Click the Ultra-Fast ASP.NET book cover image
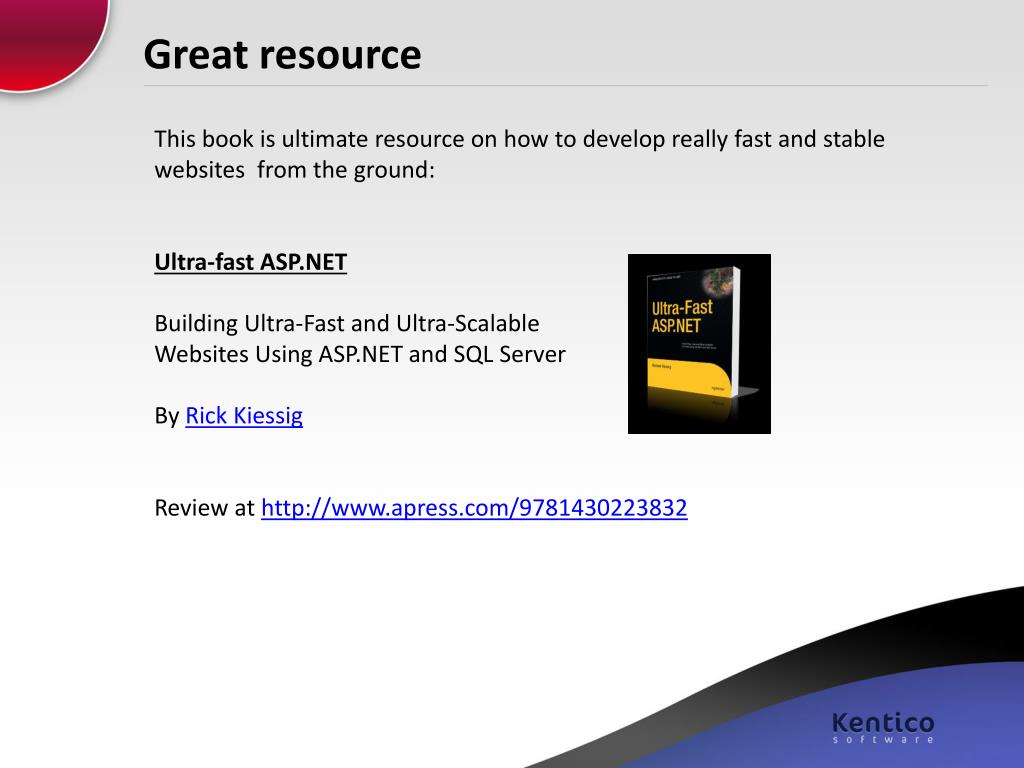Viewport: 1024px width, 768px height. (x=699, y=344)
